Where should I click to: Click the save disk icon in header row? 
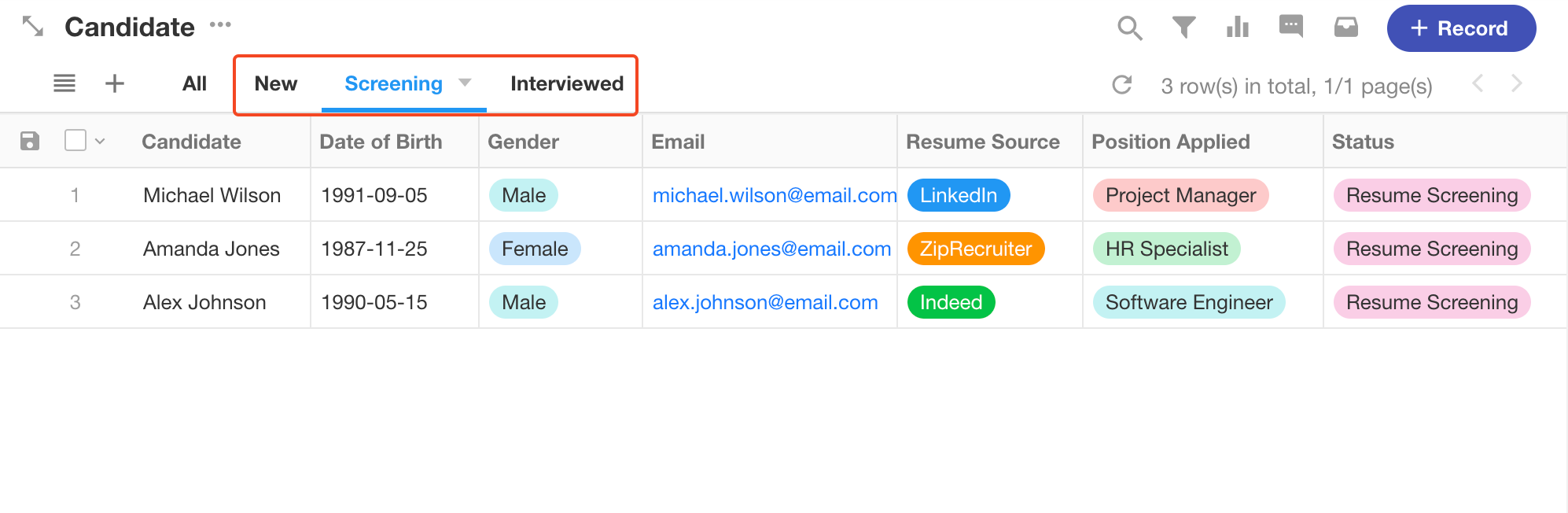click(x=30, y=141)
